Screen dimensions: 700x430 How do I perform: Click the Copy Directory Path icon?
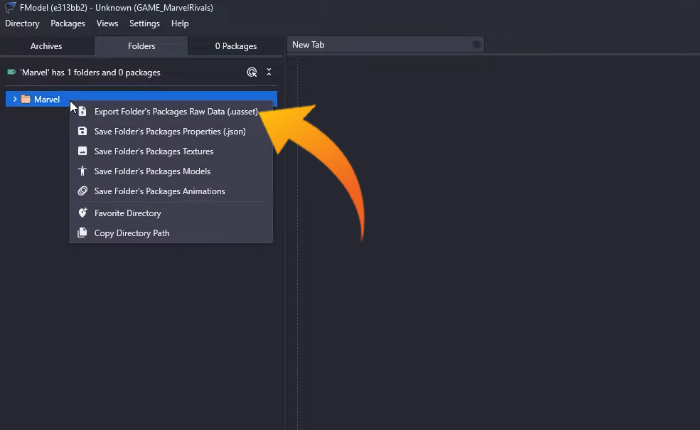point(83,233)
